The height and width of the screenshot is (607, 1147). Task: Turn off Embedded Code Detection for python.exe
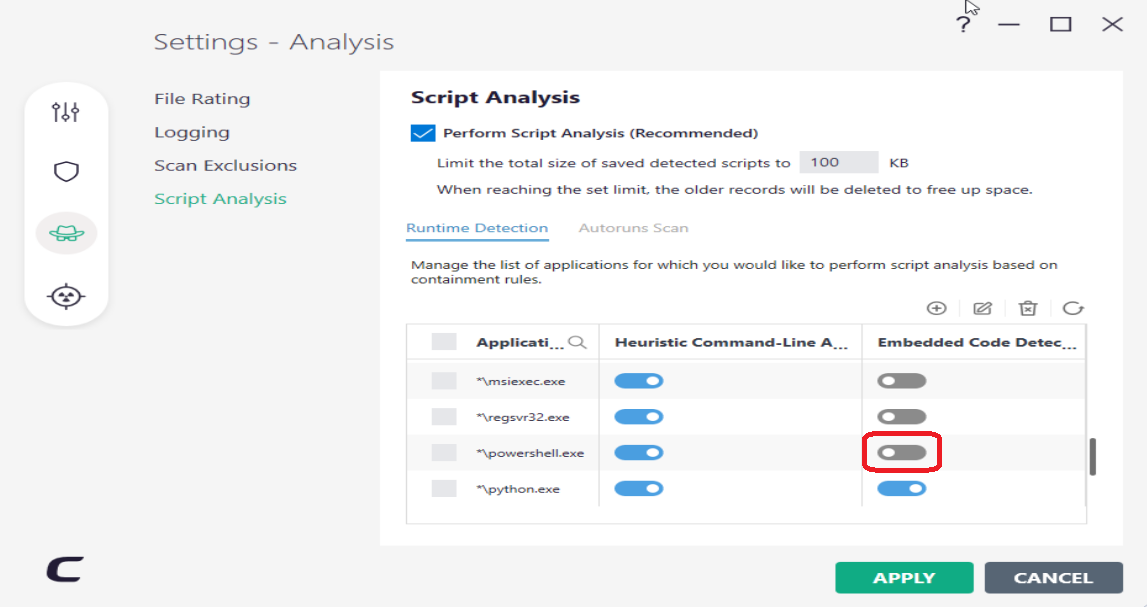pyautogui.click(x=902, y=489)
